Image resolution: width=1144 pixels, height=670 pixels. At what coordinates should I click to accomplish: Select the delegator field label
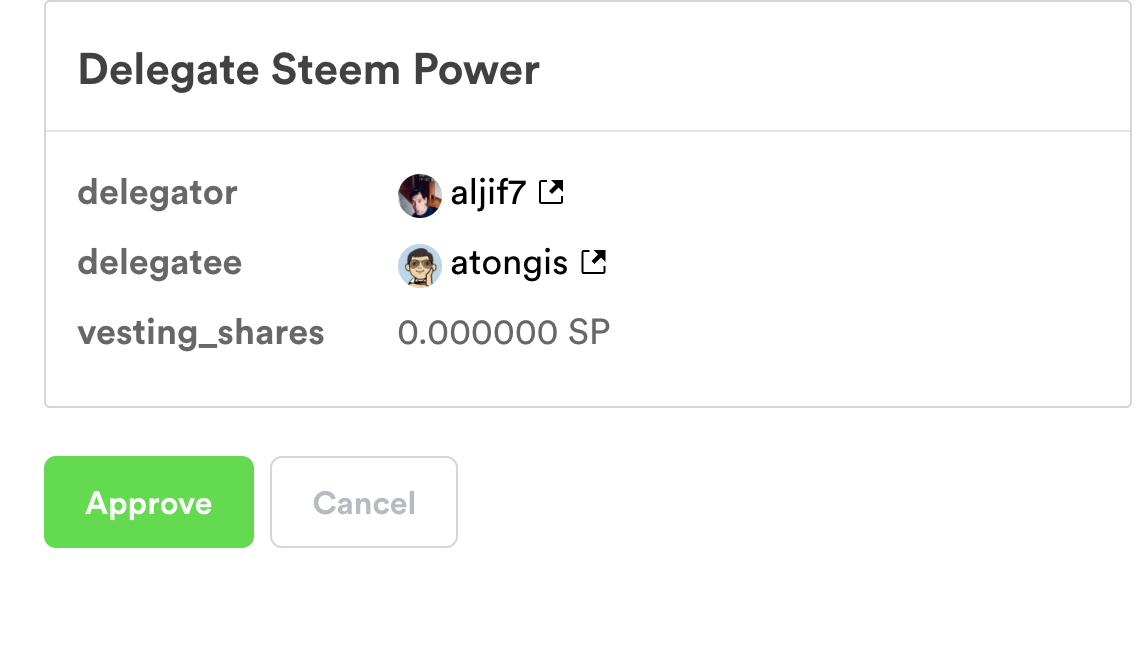158,192
